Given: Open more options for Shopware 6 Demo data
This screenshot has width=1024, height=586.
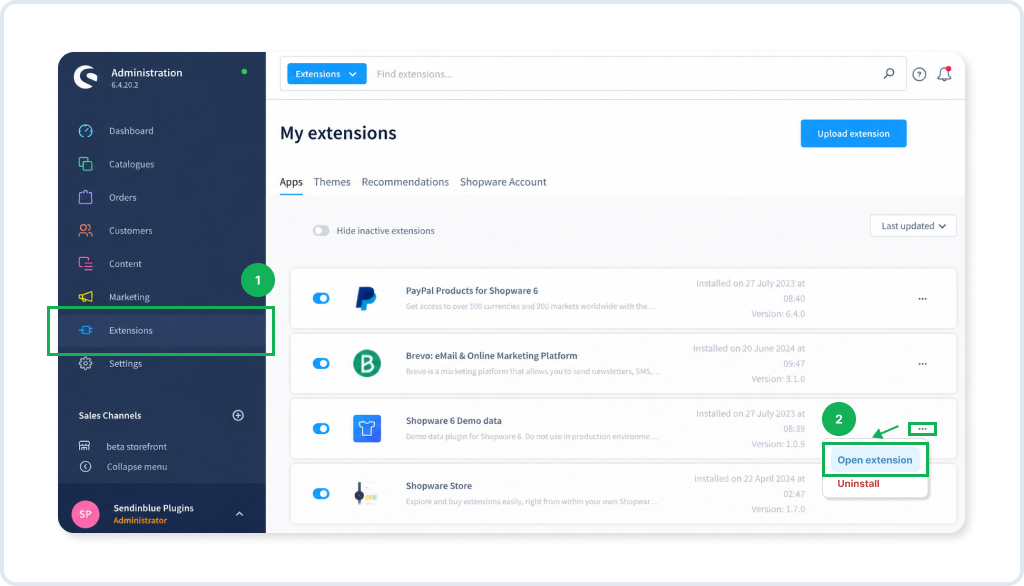Looking at the screenshot, I should pos(922,429).
